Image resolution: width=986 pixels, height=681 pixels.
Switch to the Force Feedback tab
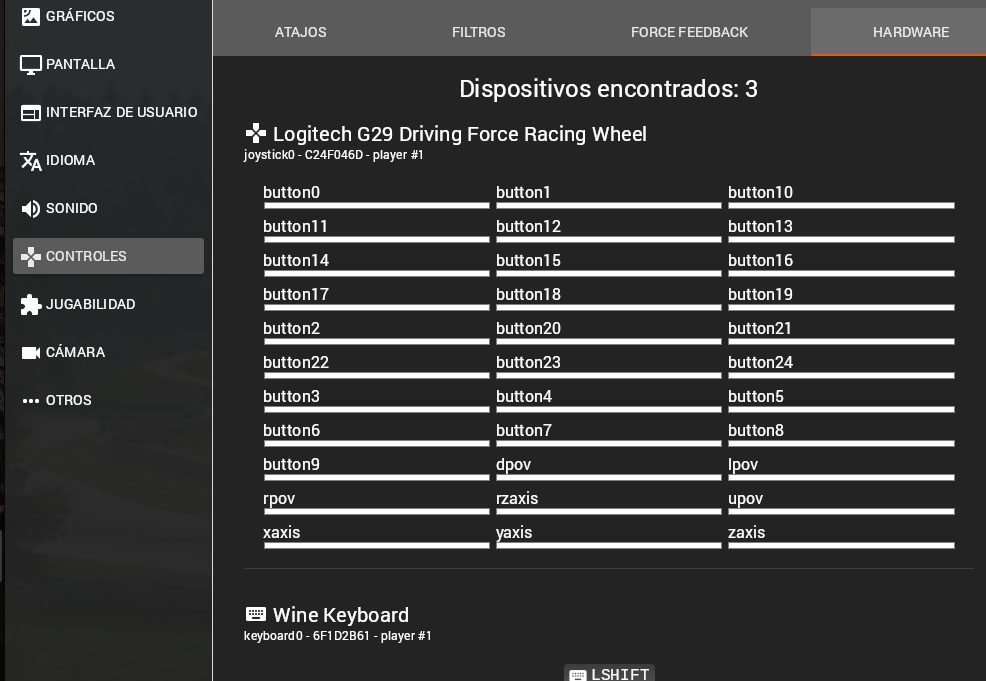coord(689,32)
